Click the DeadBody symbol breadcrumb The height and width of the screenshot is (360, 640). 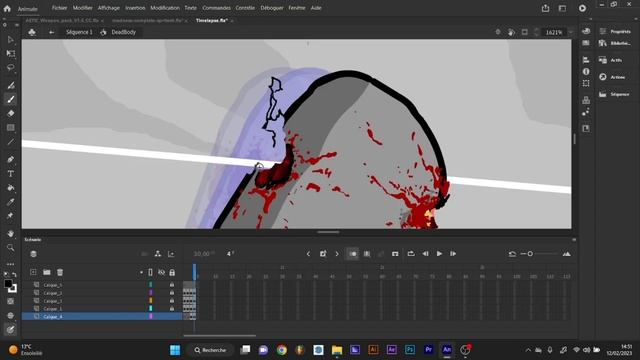(123, 32)
